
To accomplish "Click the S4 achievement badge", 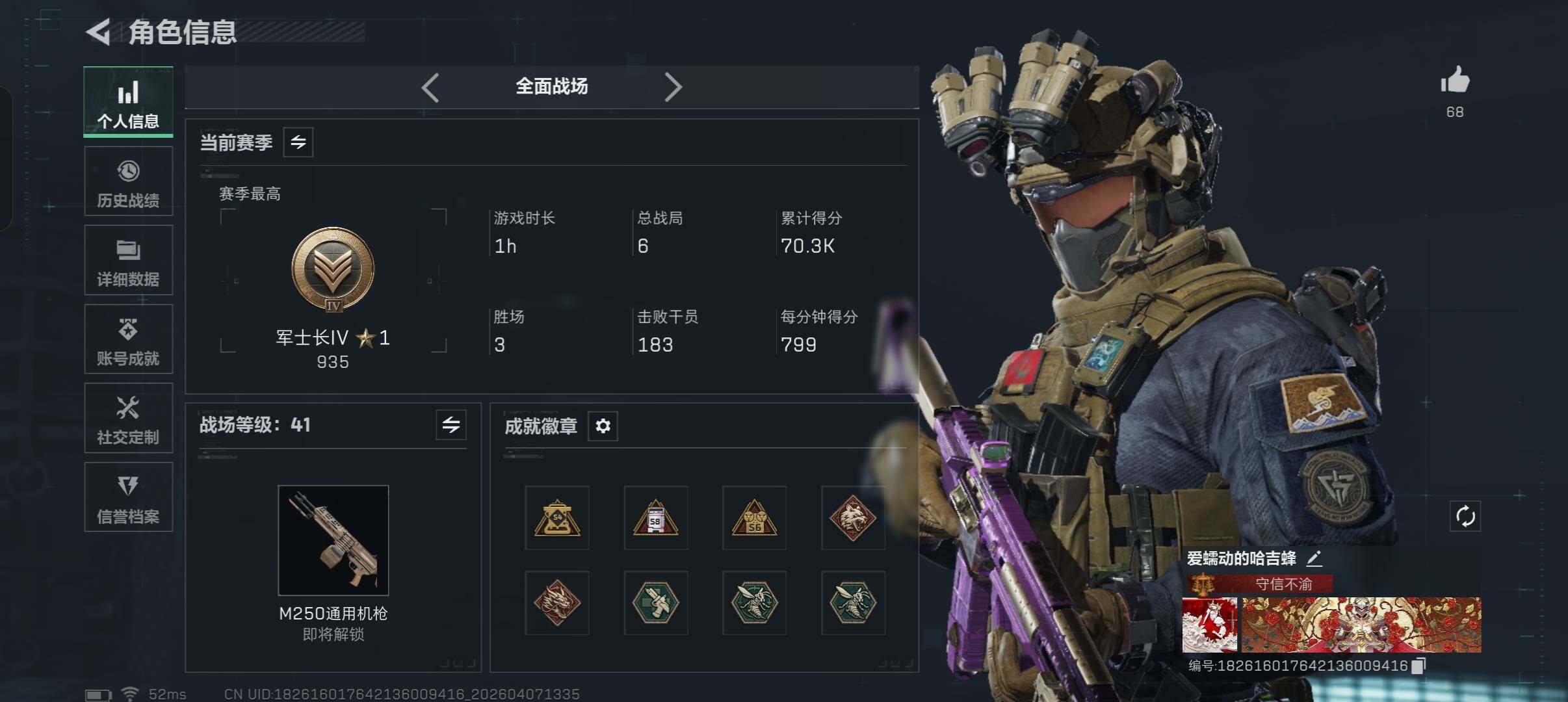I will (557, 518).
